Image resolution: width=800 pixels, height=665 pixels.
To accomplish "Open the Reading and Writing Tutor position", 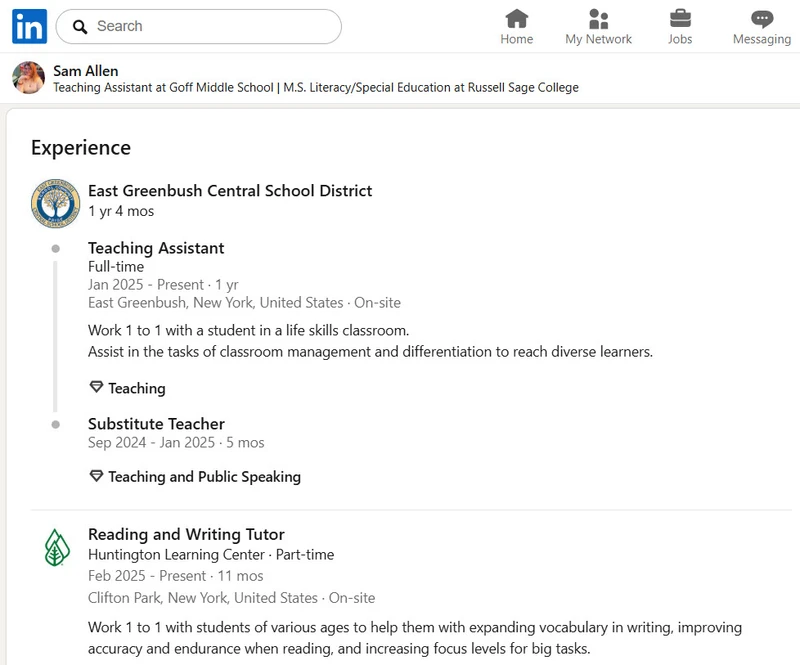I will pyautogui.click(x=186, y=534).
